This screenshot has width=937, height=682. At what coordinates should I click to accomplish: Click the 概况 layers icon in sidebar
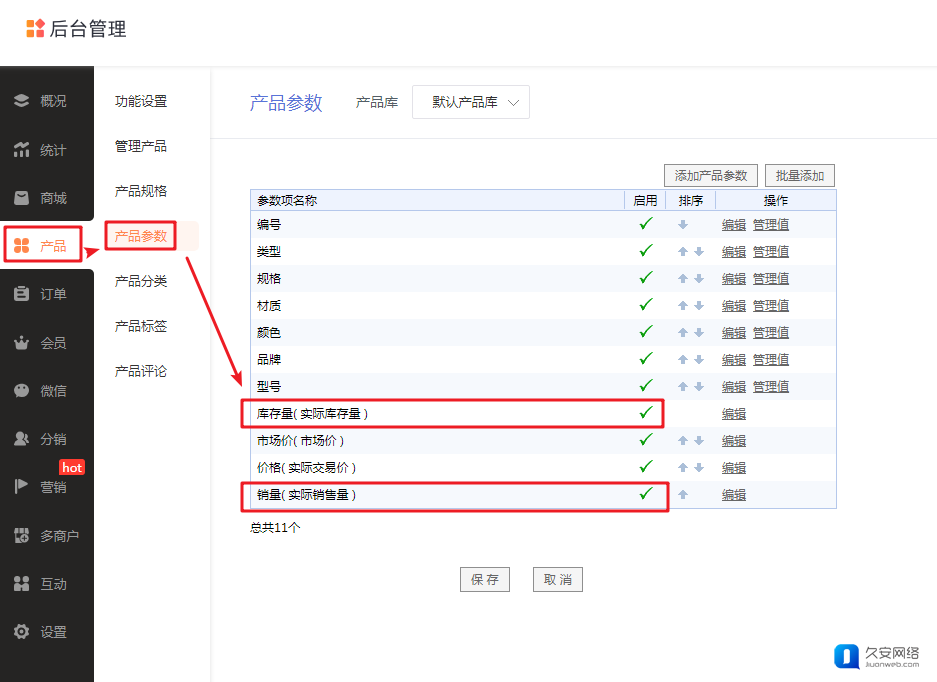21,101
